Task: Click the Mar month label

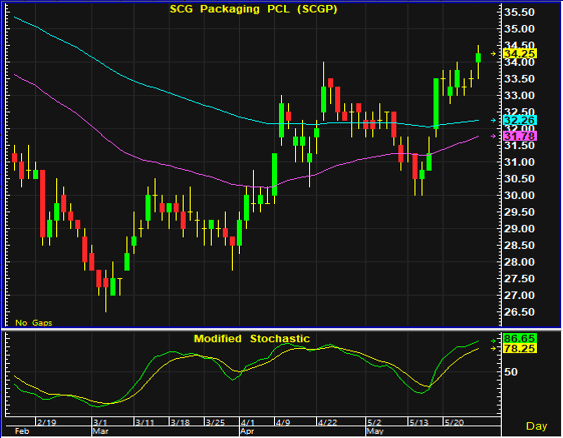Action: coord(100,431)
